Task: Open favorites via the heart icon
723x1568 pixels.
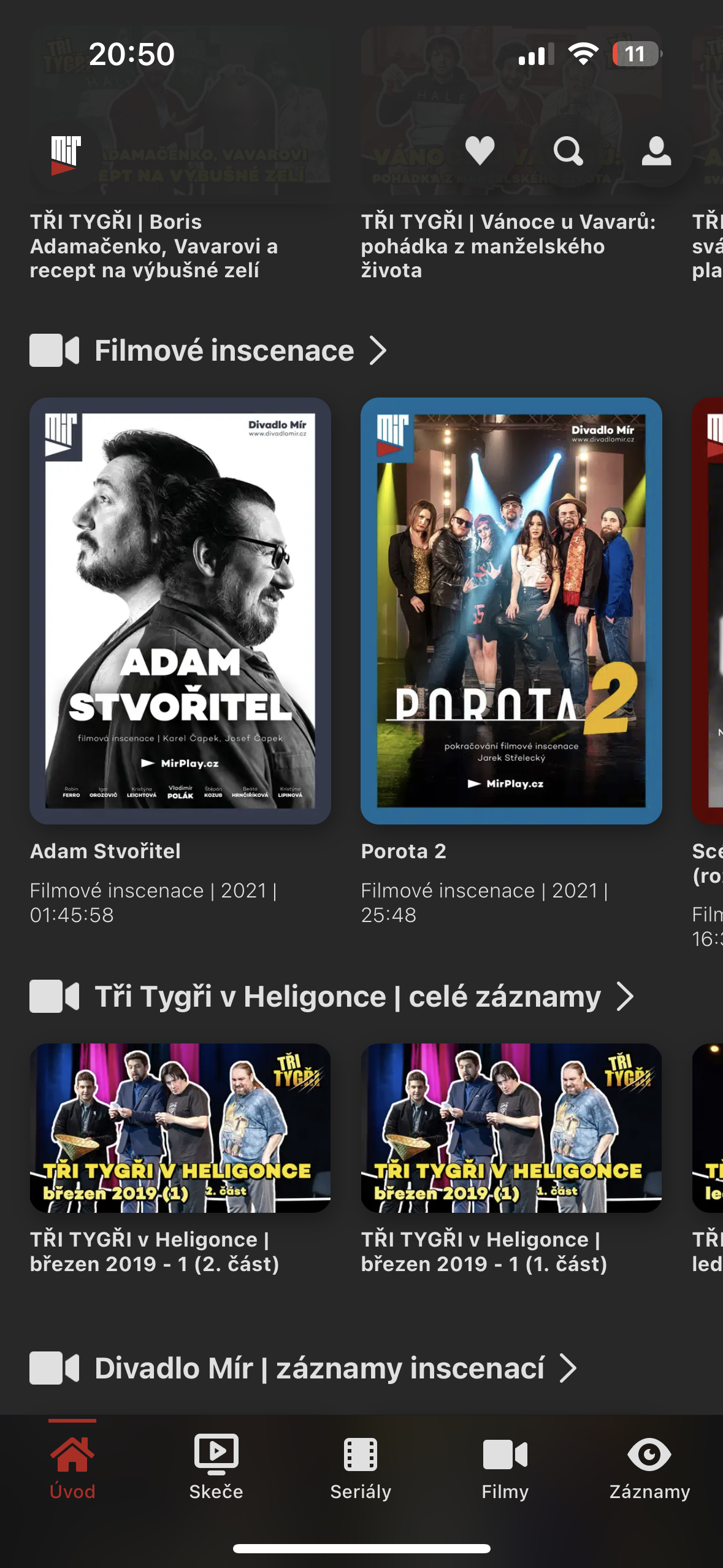Action: click(480, 151)
